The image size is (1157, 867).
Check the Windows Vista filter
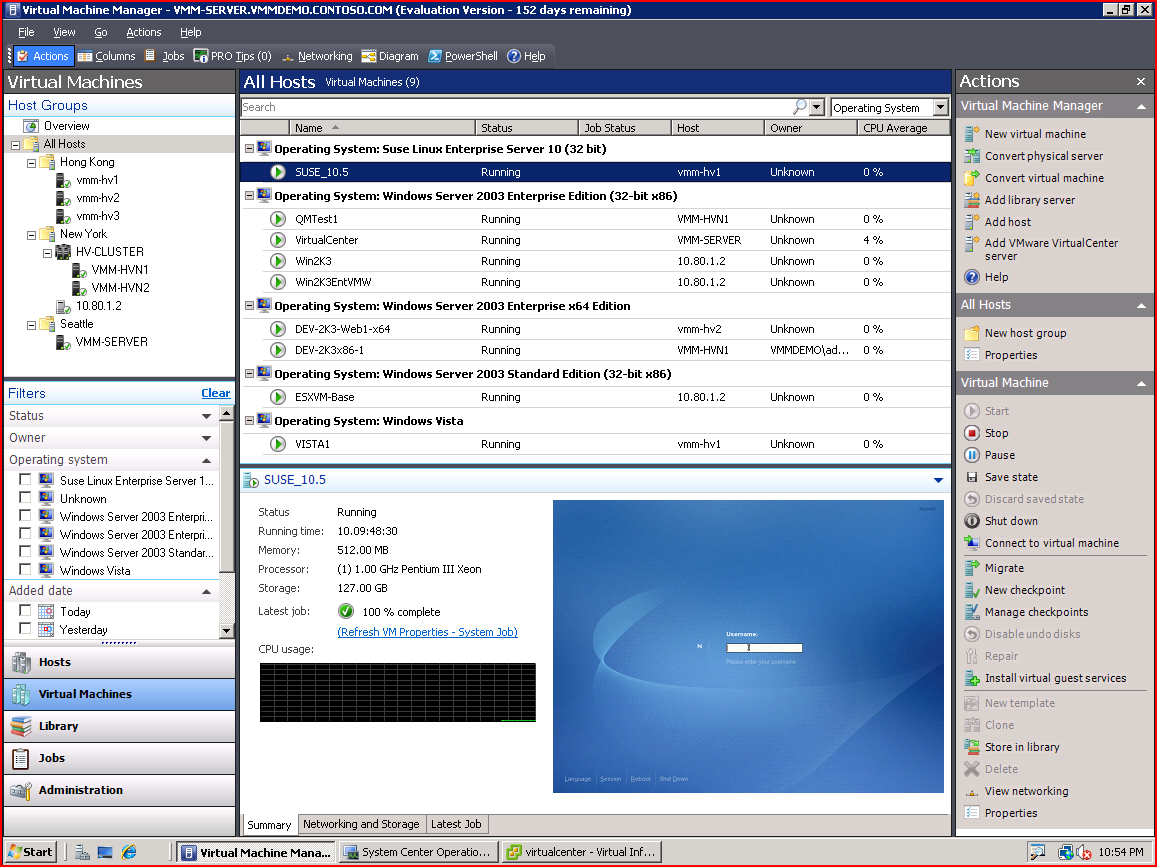pyautogui.click(x=25, y=570)
